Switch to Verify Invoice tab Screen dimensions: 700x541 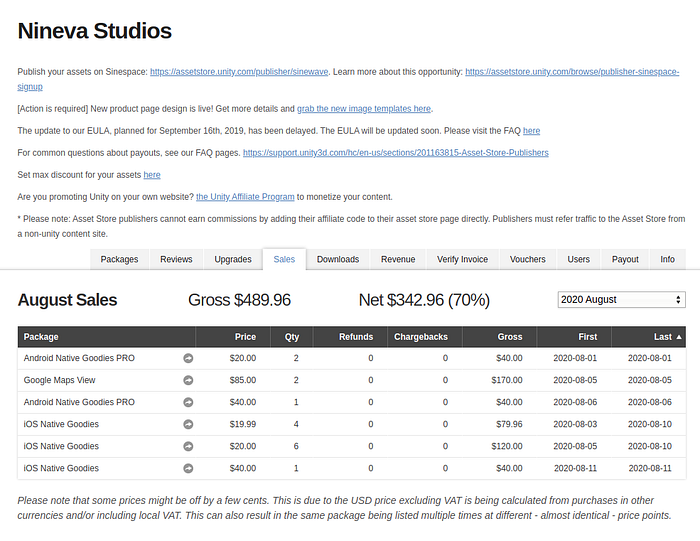462,259
